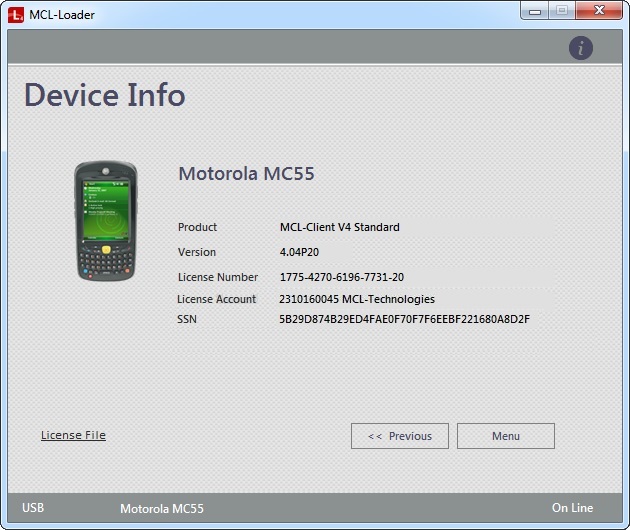This screenshot has height=530, width=630.
Task: Click the Product label
Action: point(197,227)
